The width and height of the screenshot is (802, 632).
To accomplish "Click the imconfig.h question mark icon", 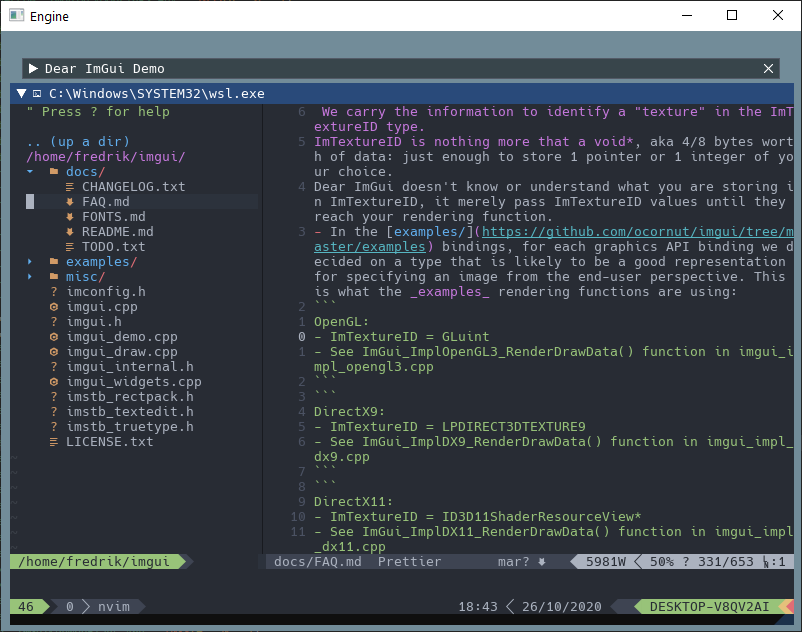I will click(54, 292).
